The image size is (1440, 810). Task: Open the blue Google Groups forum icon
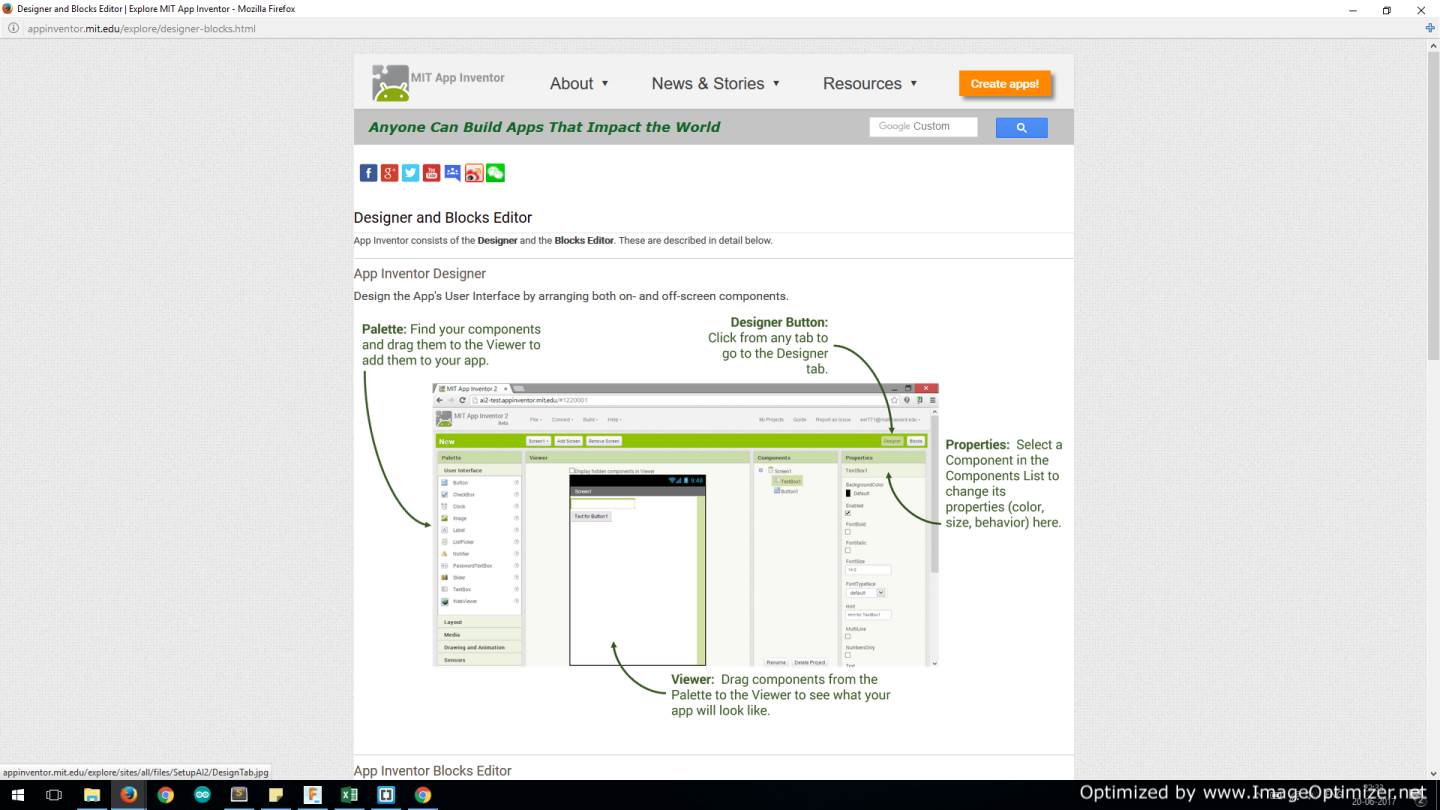tap(453, 173)
